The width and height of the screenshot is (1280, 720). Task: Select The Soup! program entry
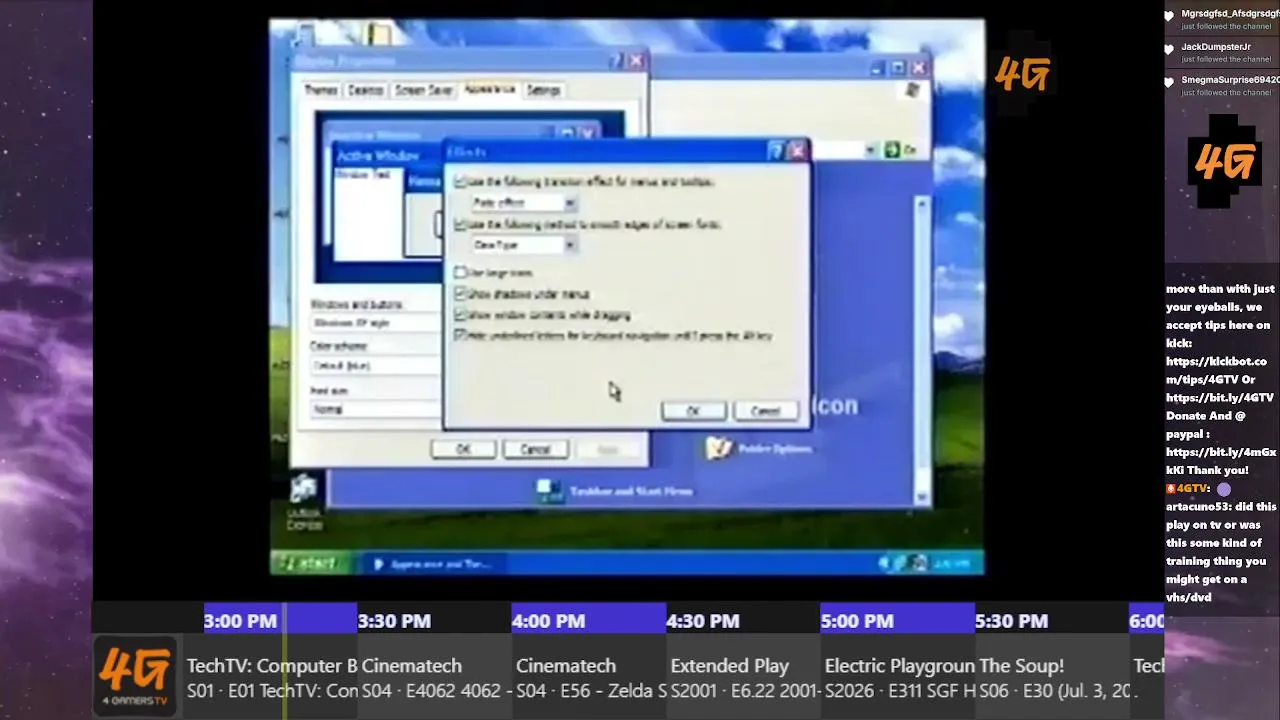pyautogui.click(x=1051, y=677)
